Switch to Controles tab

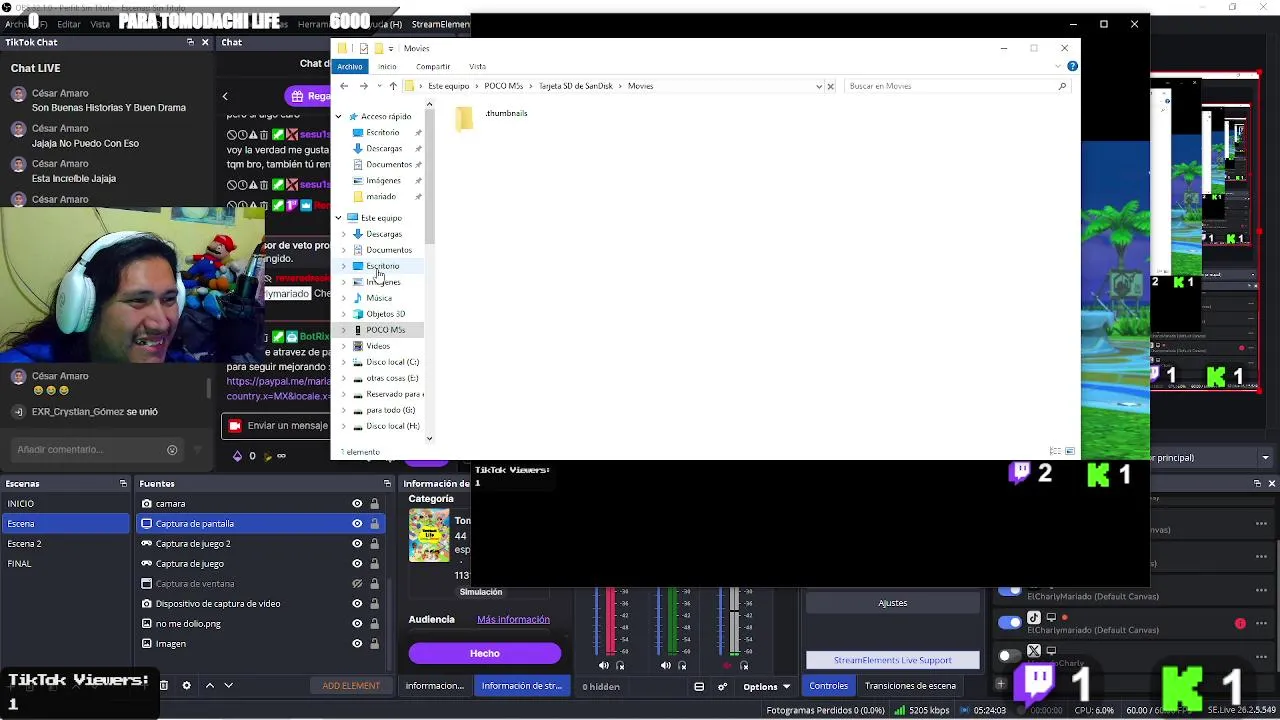(x=828, y=686)
